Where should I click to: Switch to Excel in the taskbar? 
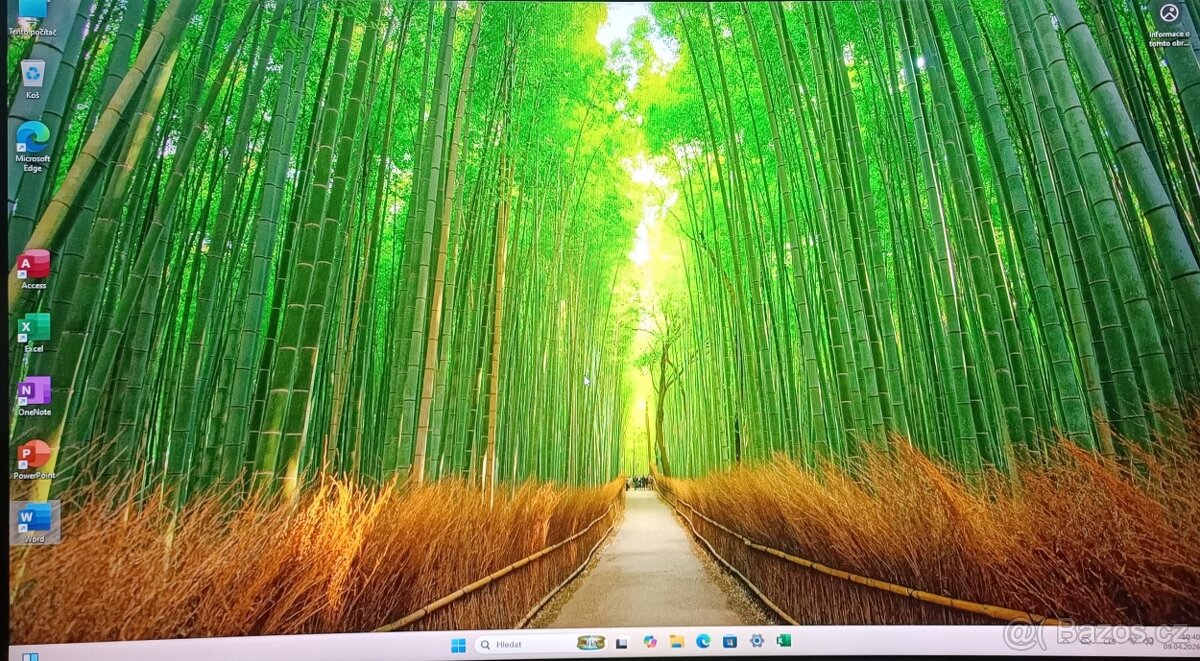click(783, 640)
